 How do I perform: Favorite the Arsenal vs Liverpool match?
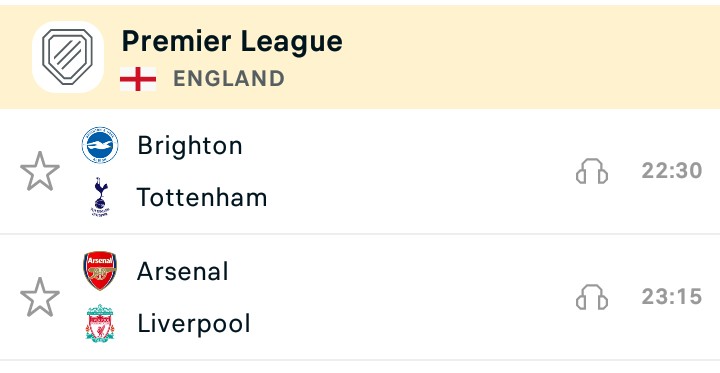pyautogui.click(x=40, y=297)
